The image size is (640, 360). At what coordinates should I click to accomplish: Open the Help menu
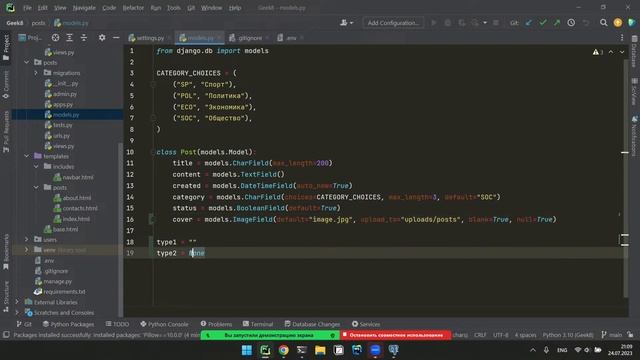[235, 8]
